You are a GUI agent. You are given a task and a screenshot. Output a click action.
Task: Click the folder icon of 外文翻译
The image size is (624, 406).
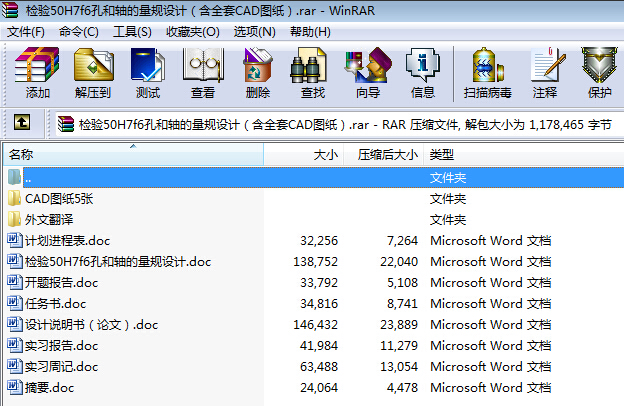tap(14, 219)
